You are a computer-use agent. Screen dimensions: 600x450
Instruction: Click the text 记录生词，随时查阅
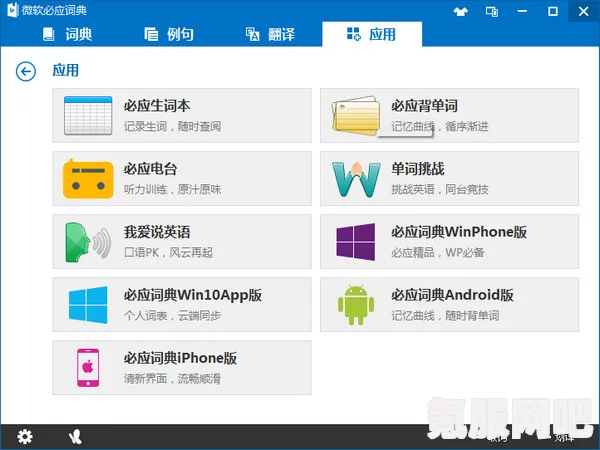[172, 126]
